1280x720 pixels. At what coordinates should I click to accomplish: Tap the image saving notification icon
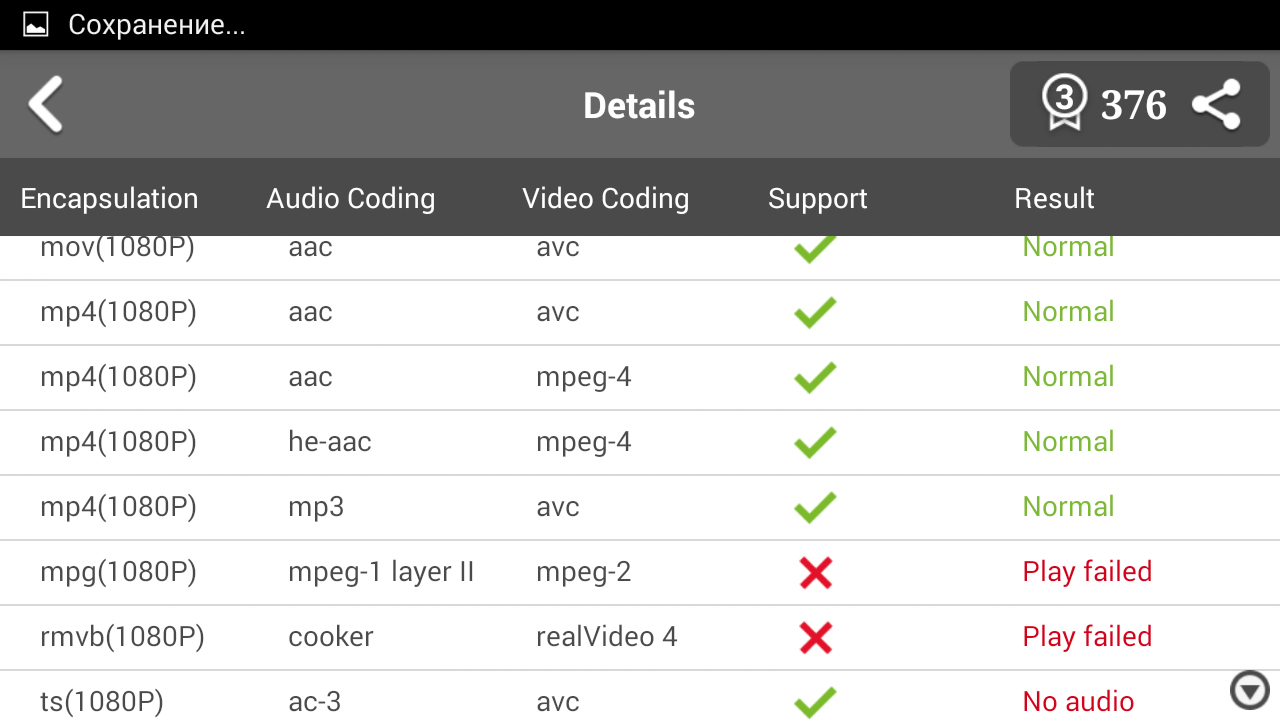point(36,25)
